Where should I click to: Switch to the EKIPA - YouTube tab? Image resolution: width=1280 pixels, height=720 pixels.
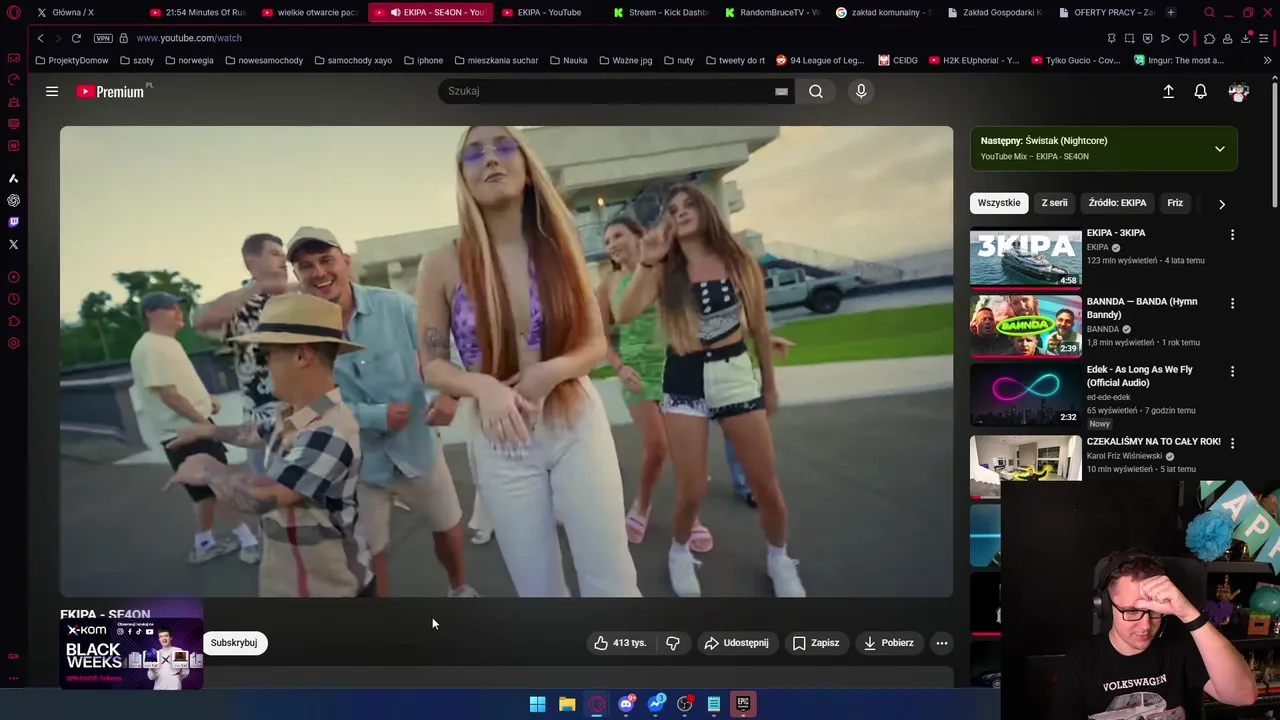click(549, 12)
